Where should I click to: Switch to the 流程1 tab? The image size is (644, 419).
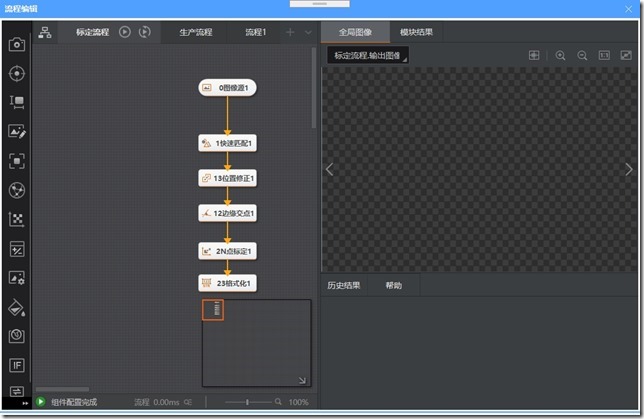[256, 32]
